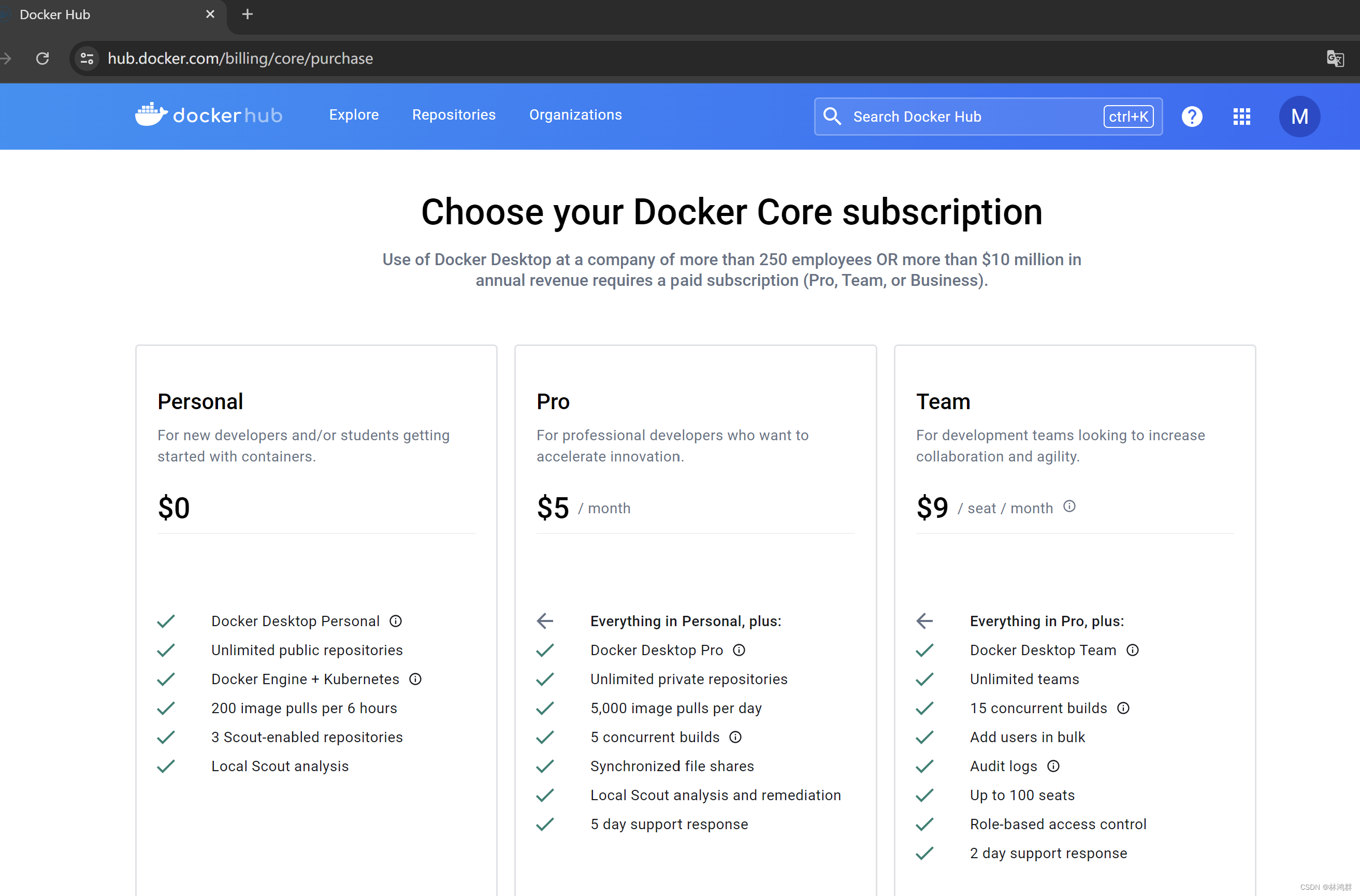Viewport: 1360px width, 896px height.
Task: Click 'Synchronized file shares' text
Action: click(672, 767)
